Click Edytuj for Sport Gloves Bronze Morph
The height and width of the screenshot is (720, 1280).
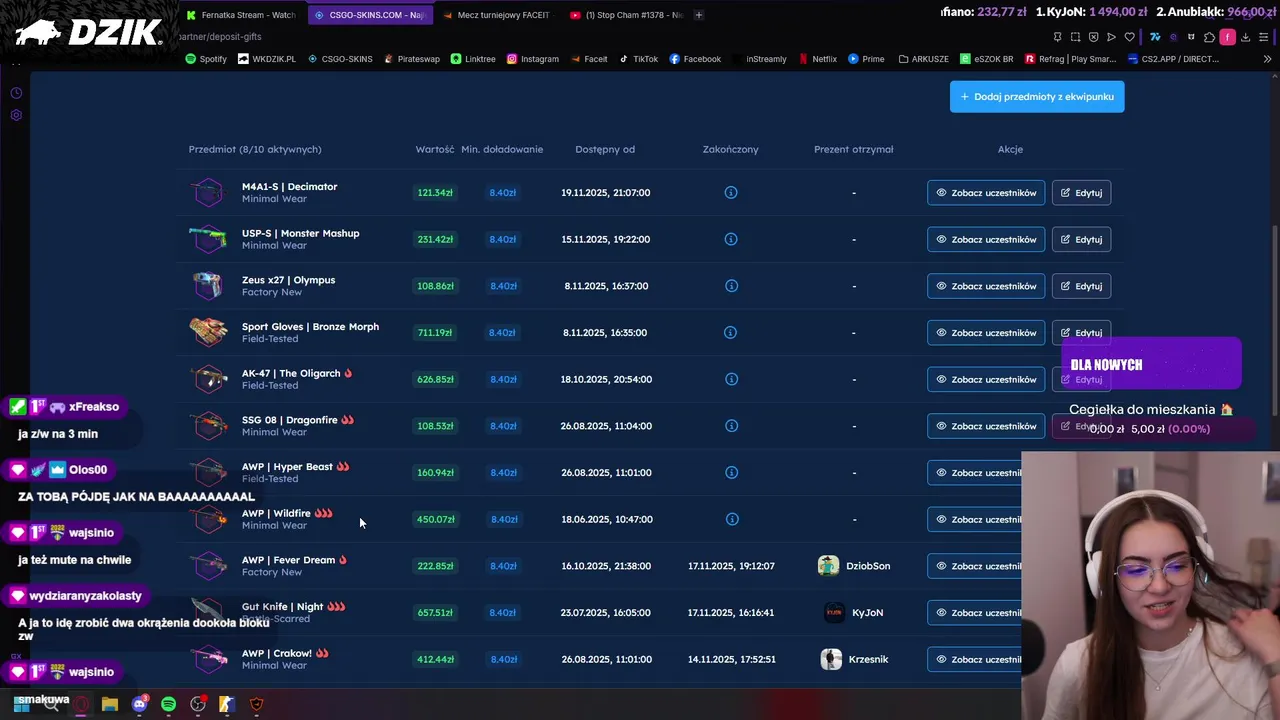(1081, 332)
